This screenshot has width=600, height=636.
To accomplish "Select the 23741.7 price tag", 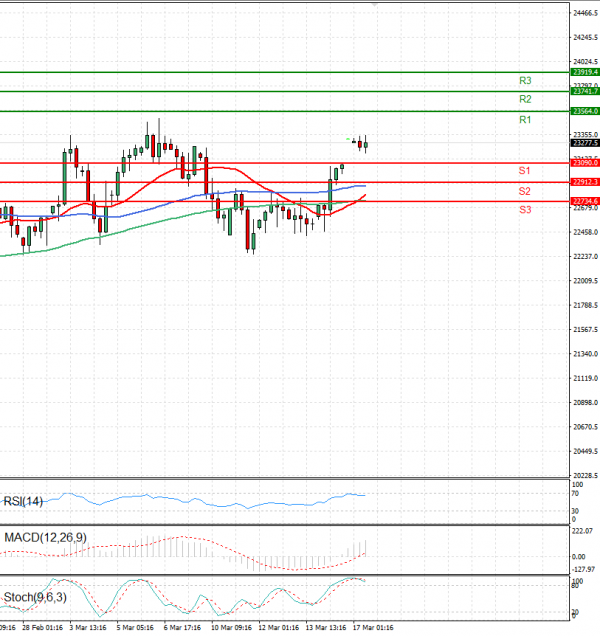I will pos(585,91).
